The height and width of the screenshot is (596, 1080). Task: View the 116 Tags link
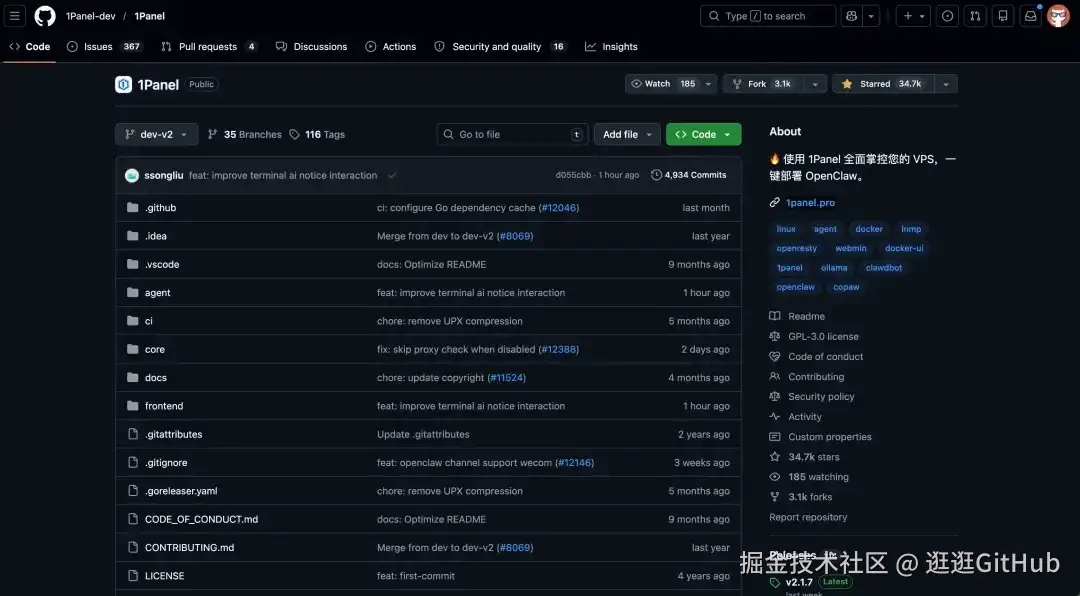click(317, 134)
